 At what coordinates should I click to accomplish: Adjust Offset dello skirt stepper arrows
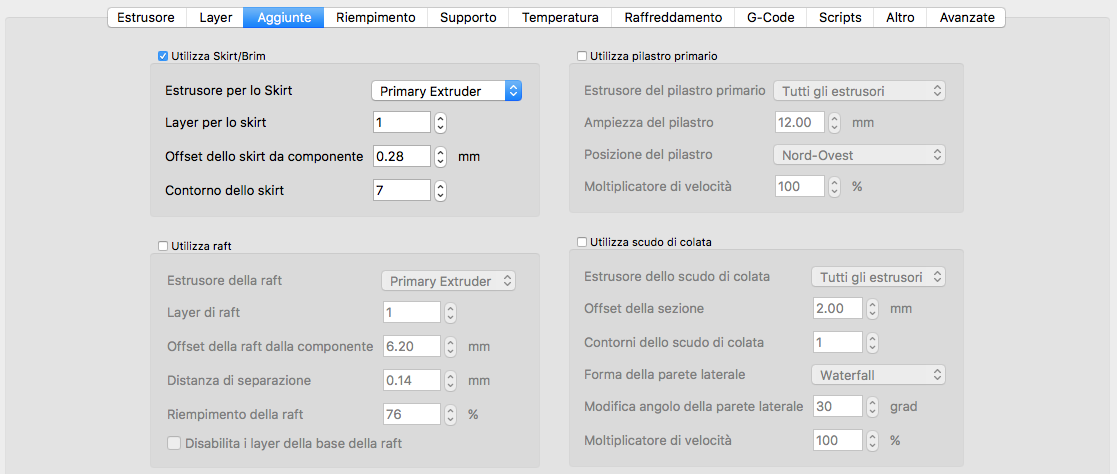pyautogui.click(x=441, y=157)
